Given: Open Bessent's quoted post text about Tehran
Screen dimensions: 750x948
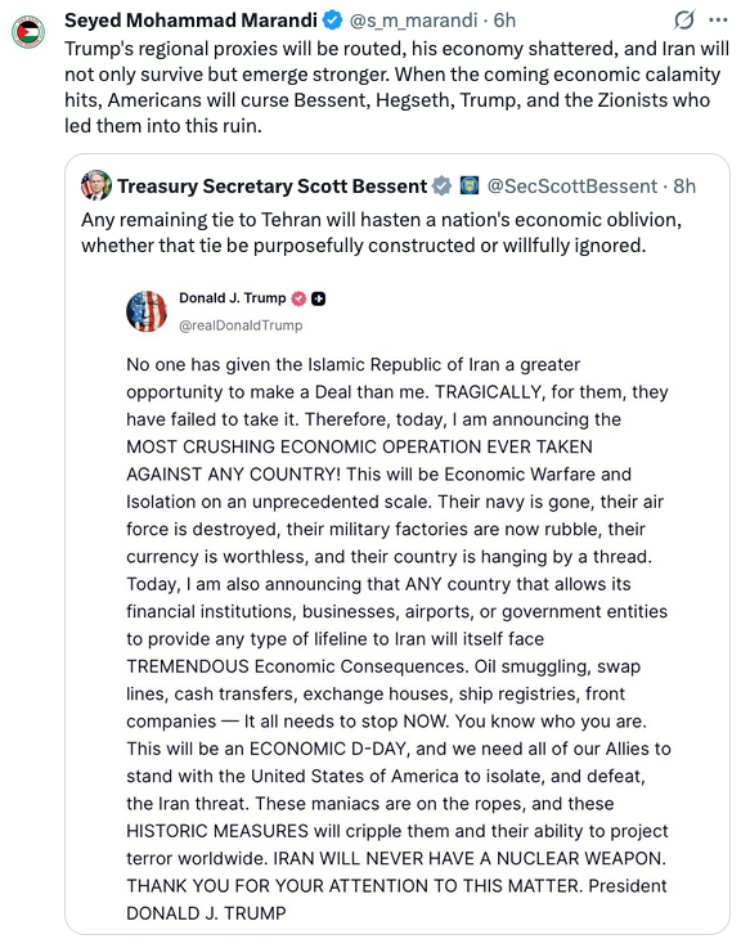Looking at the screenshot, I should click(381, 232).
